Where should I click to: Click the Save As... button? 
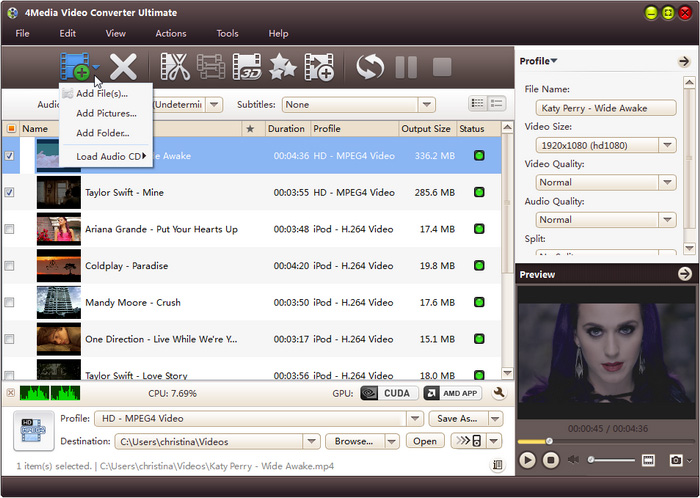[458, 418]
